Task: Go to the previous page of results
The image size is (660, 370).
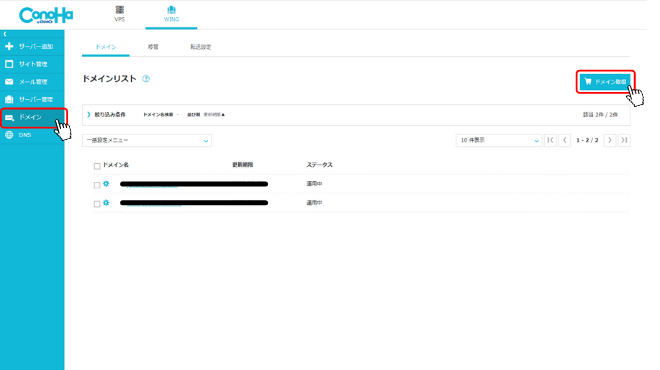Action: [x=565, y=140]
